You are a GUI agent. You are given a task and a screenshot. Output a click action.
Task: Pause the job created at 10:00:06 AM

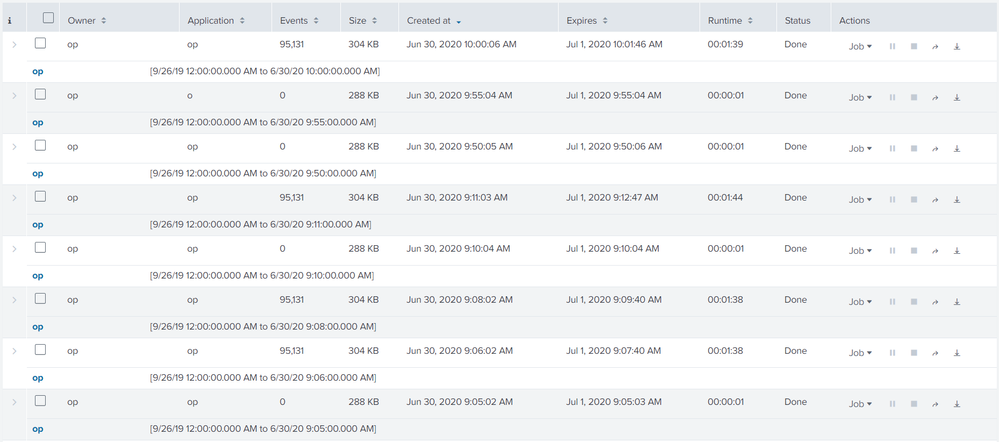pyautogui.click(x=892, y=46)
